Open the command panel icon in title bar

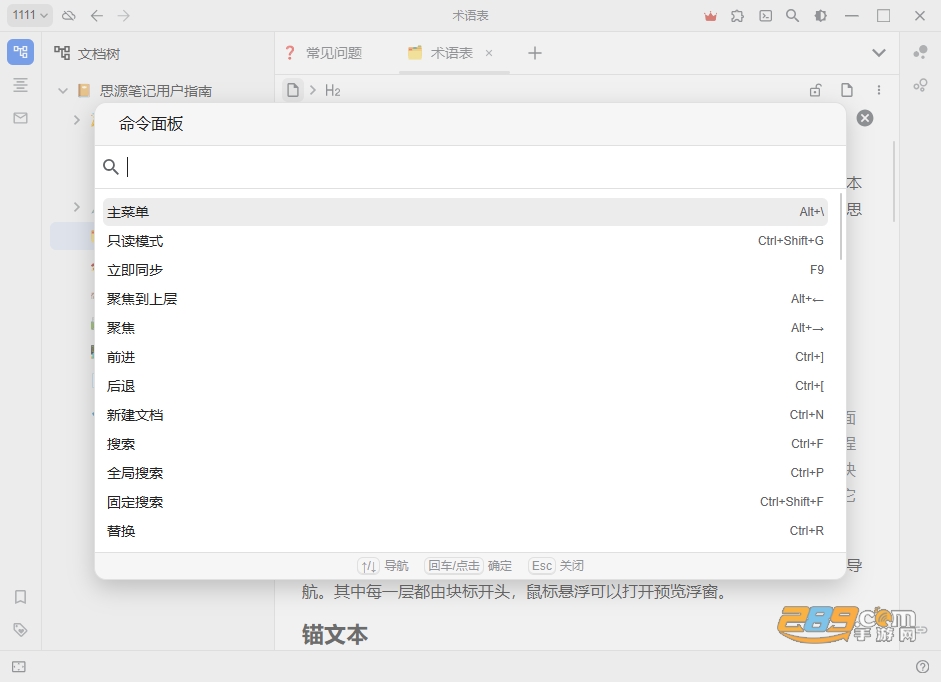point(766,16)
